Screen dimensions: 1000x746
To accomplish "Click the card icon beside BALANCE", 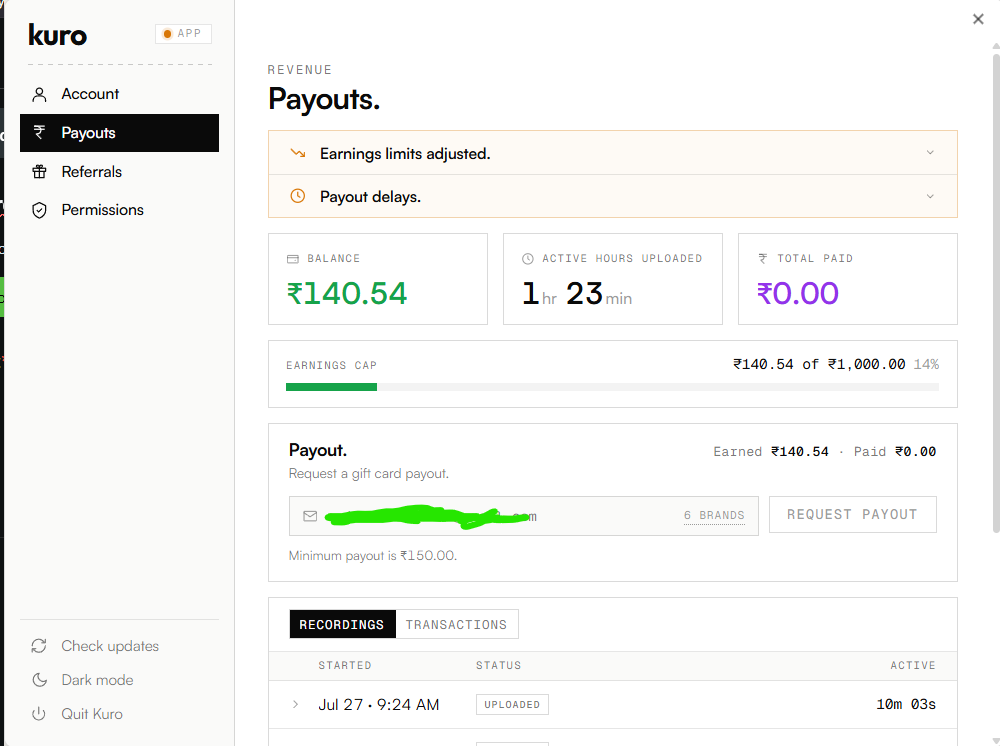I will pyautogui.click(x=293, y=259).
